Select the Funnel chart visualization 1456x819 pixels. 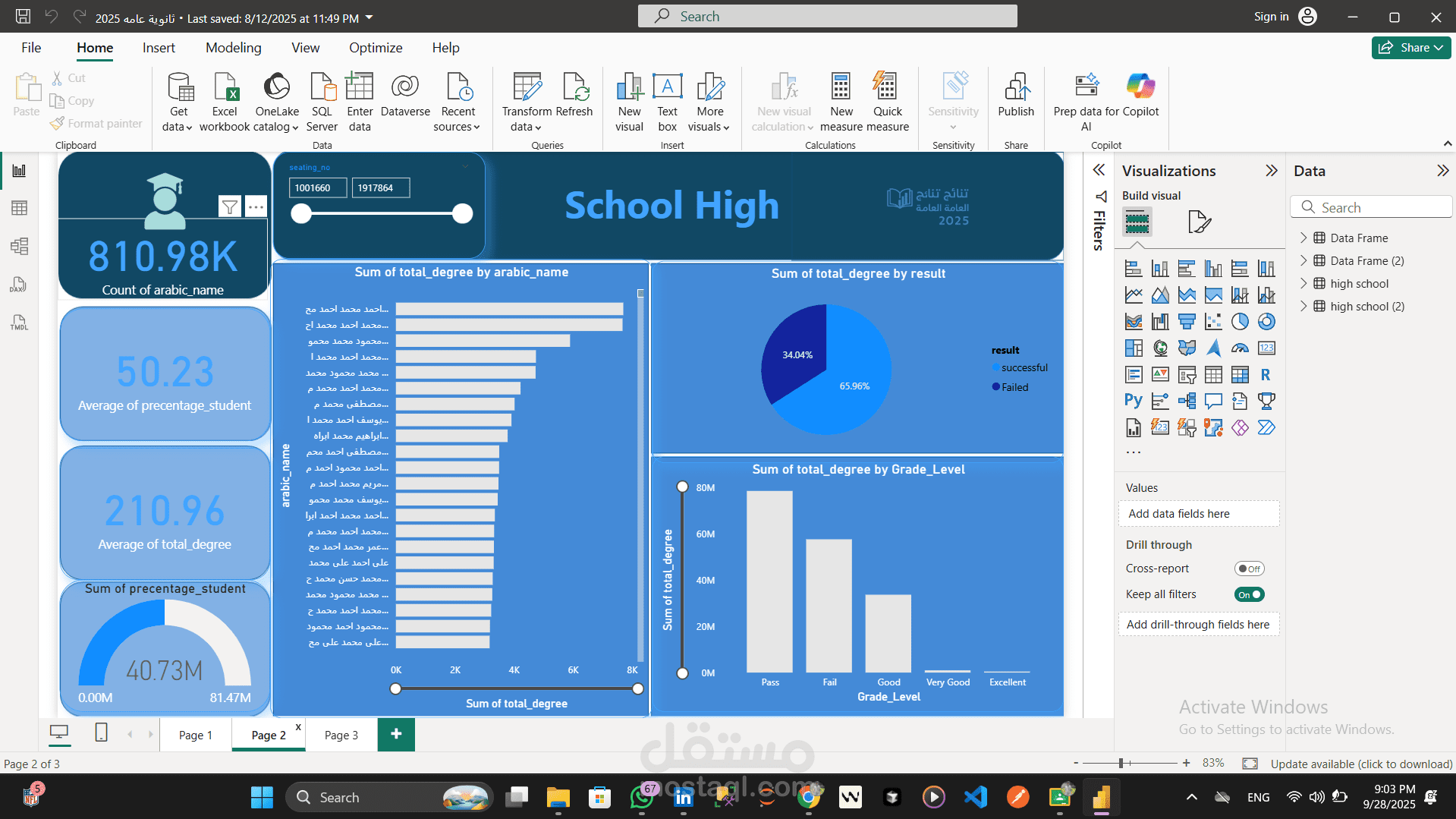(x=1187, y=322)
